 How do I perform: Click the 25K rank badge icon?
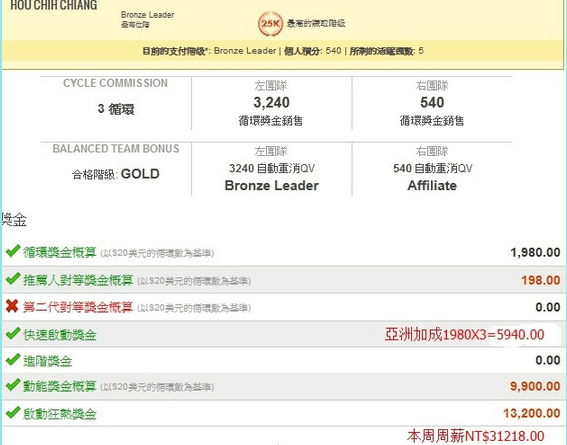[x=270, y=24]
